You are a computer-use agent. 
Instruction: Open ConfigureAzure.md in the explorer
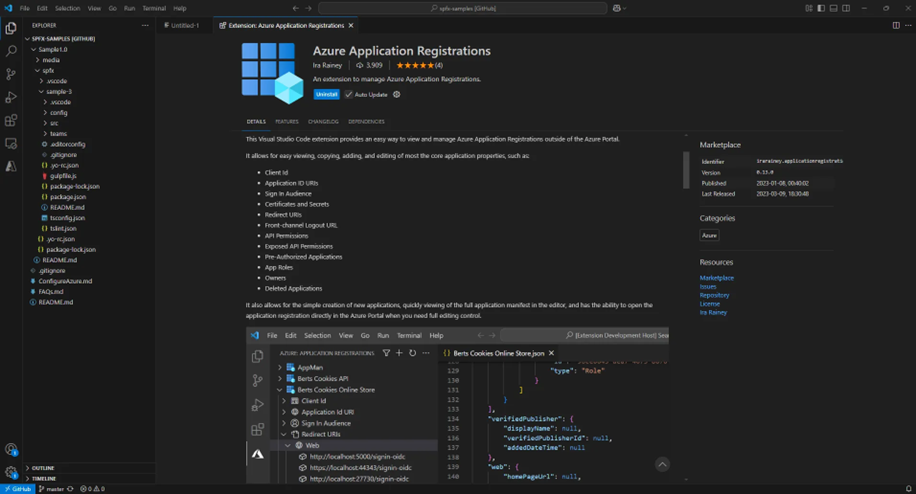[x=65, y=281]
